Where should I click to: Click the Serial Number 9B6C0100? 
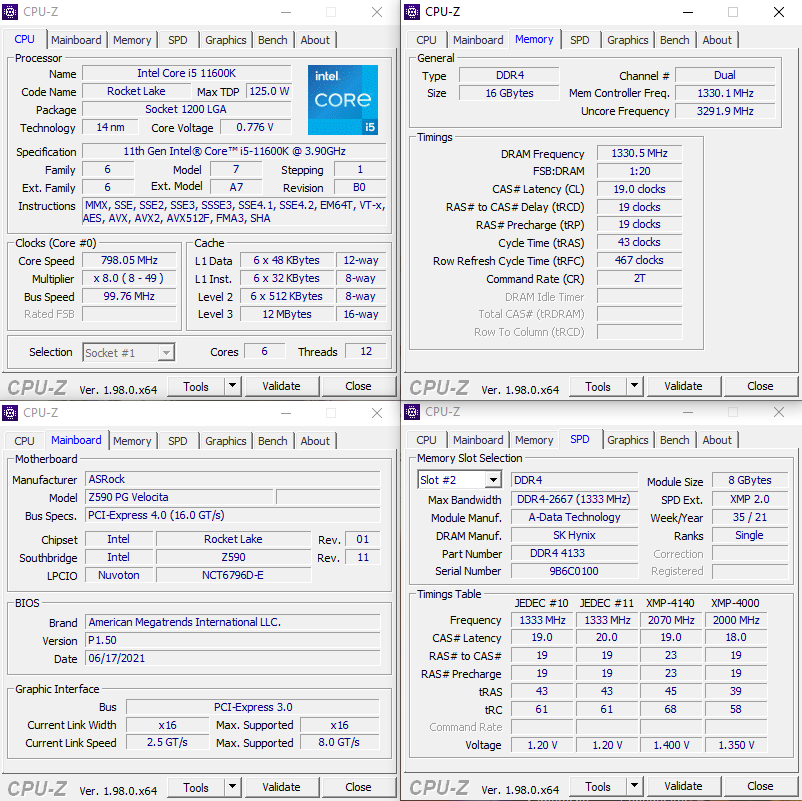click(574, 571)
